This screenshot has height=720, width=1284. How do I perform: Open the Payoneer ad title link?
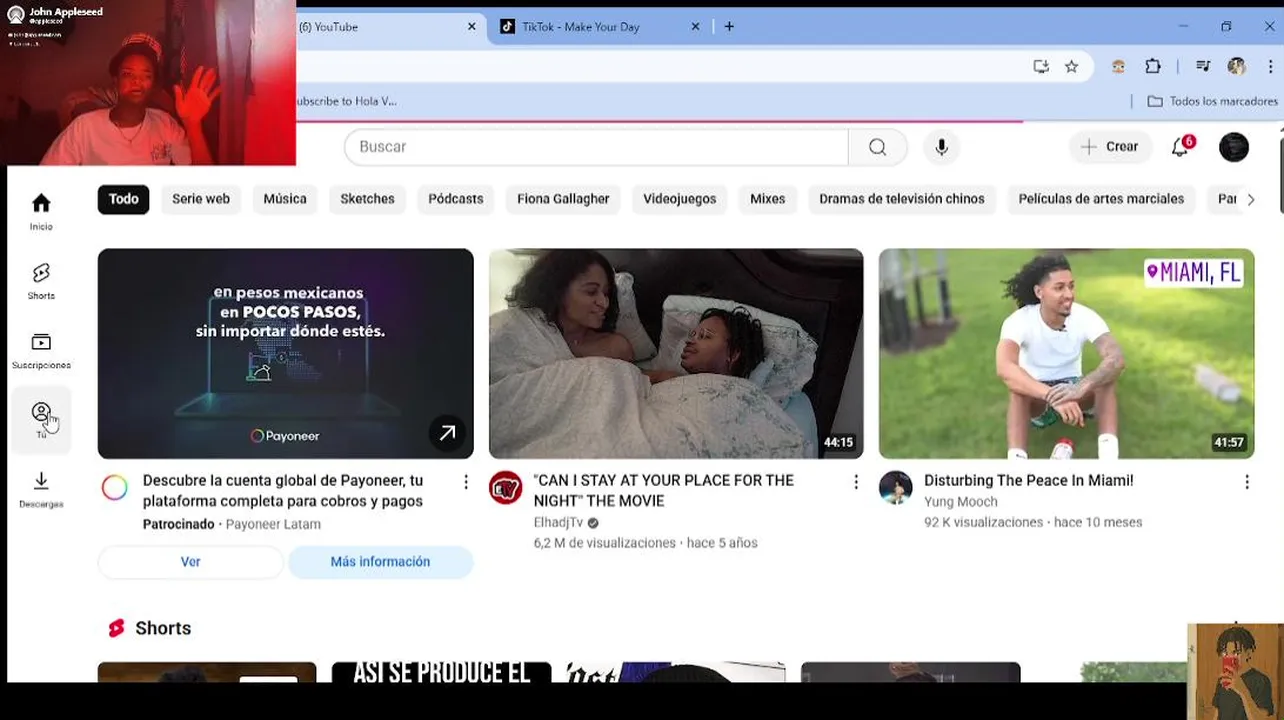(x=283, y=491)
